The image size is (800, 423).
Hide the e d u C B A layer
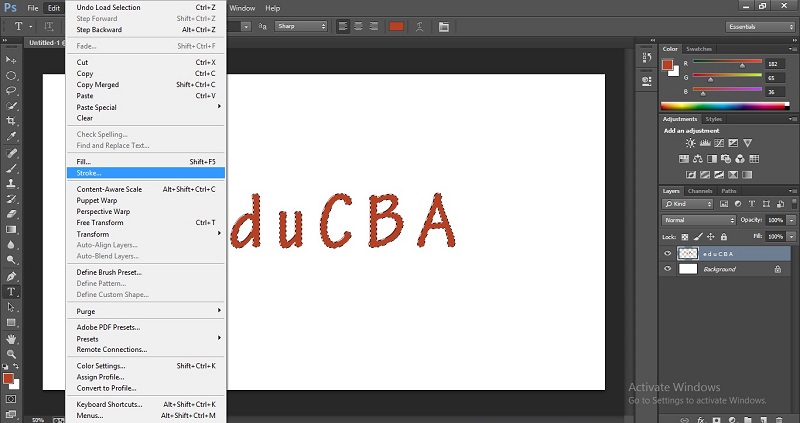pyautogui.click(x=667, y=254)
